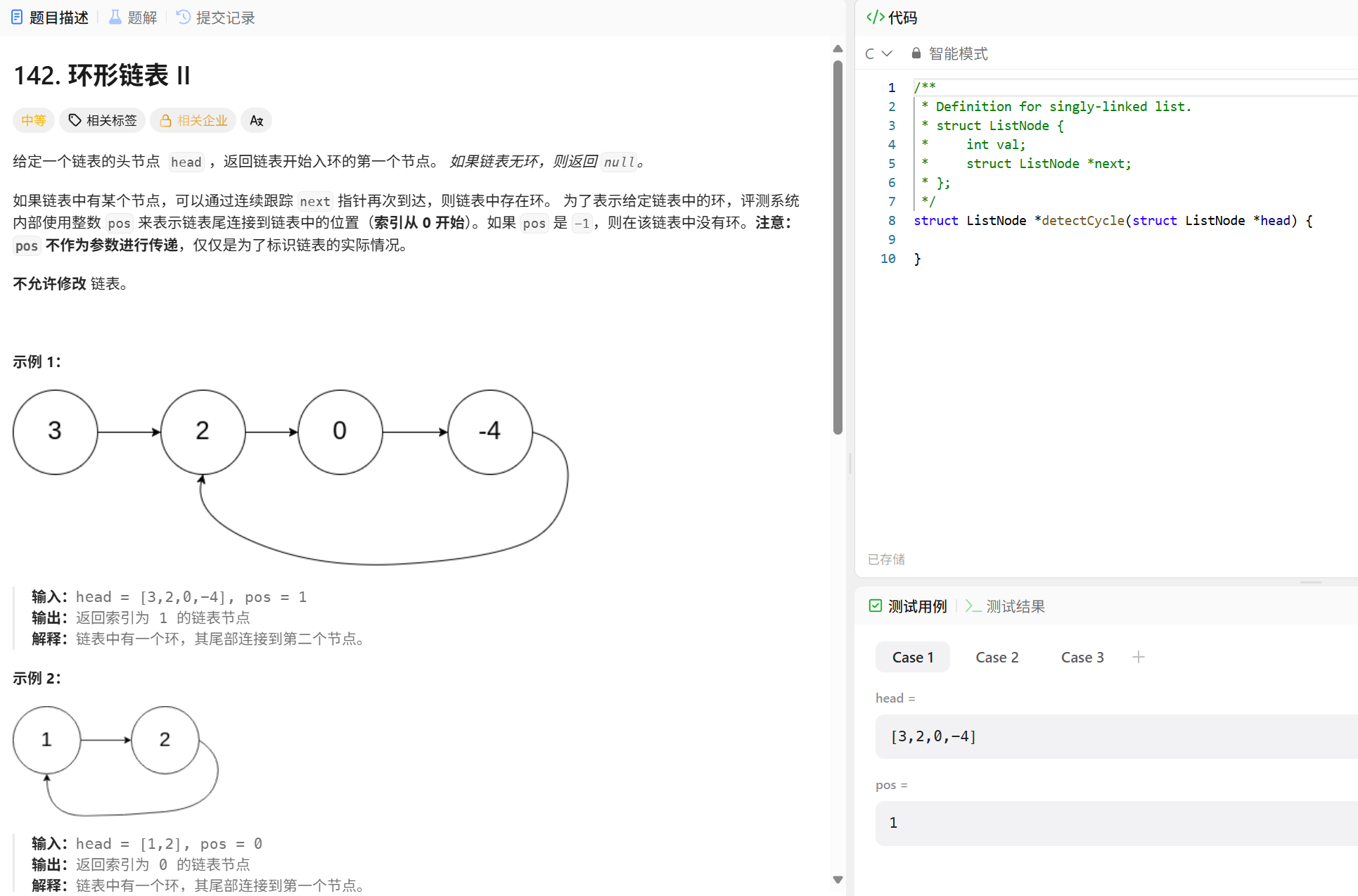Click the 提交记录 history clock icon
Screen dimensions: 1358x896
[x=183, y=18]
